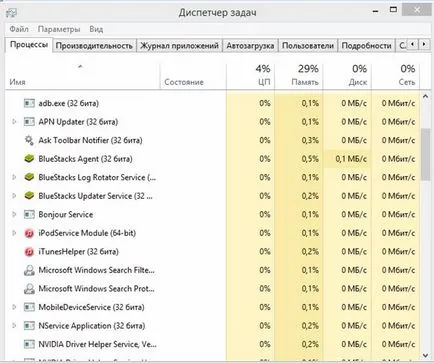This screenshot has height=363, width=434.
Task: Expand the APN Updater process group
Action: coord(14,122)
